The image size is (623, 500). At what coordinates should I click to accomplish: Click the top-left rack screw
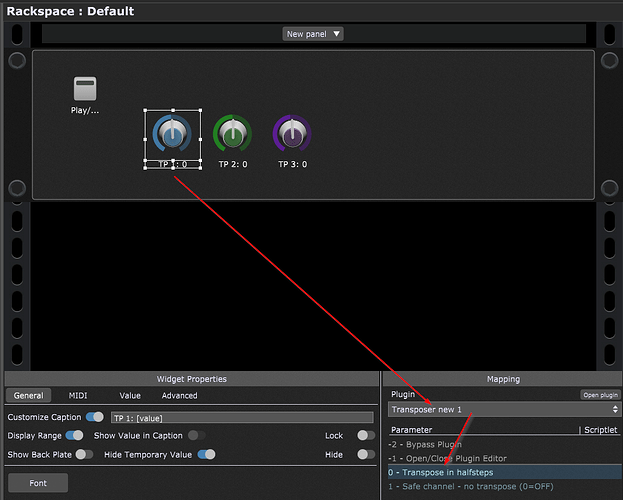(17, 61)
